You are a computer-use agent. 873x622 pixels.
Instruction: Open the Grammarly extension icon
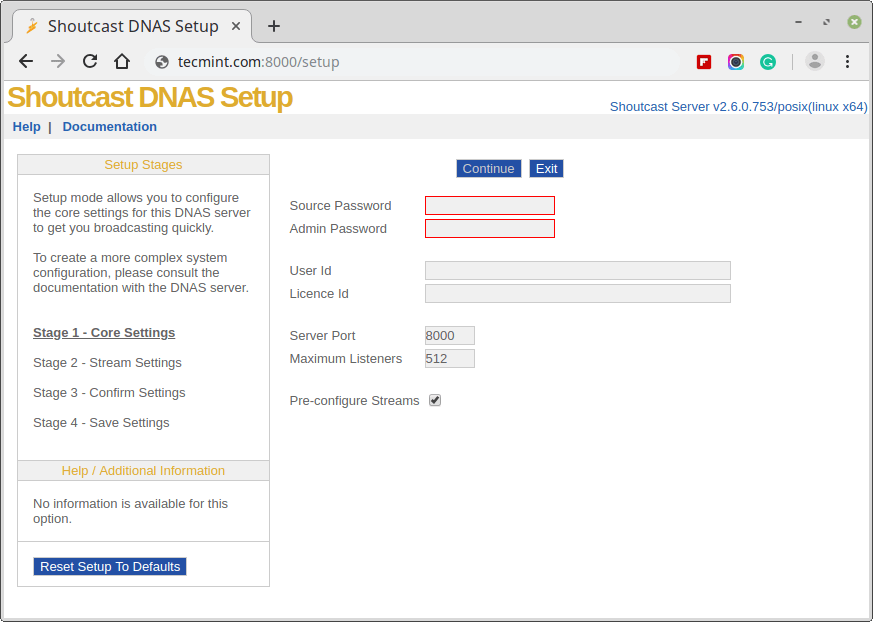[768, 62]
